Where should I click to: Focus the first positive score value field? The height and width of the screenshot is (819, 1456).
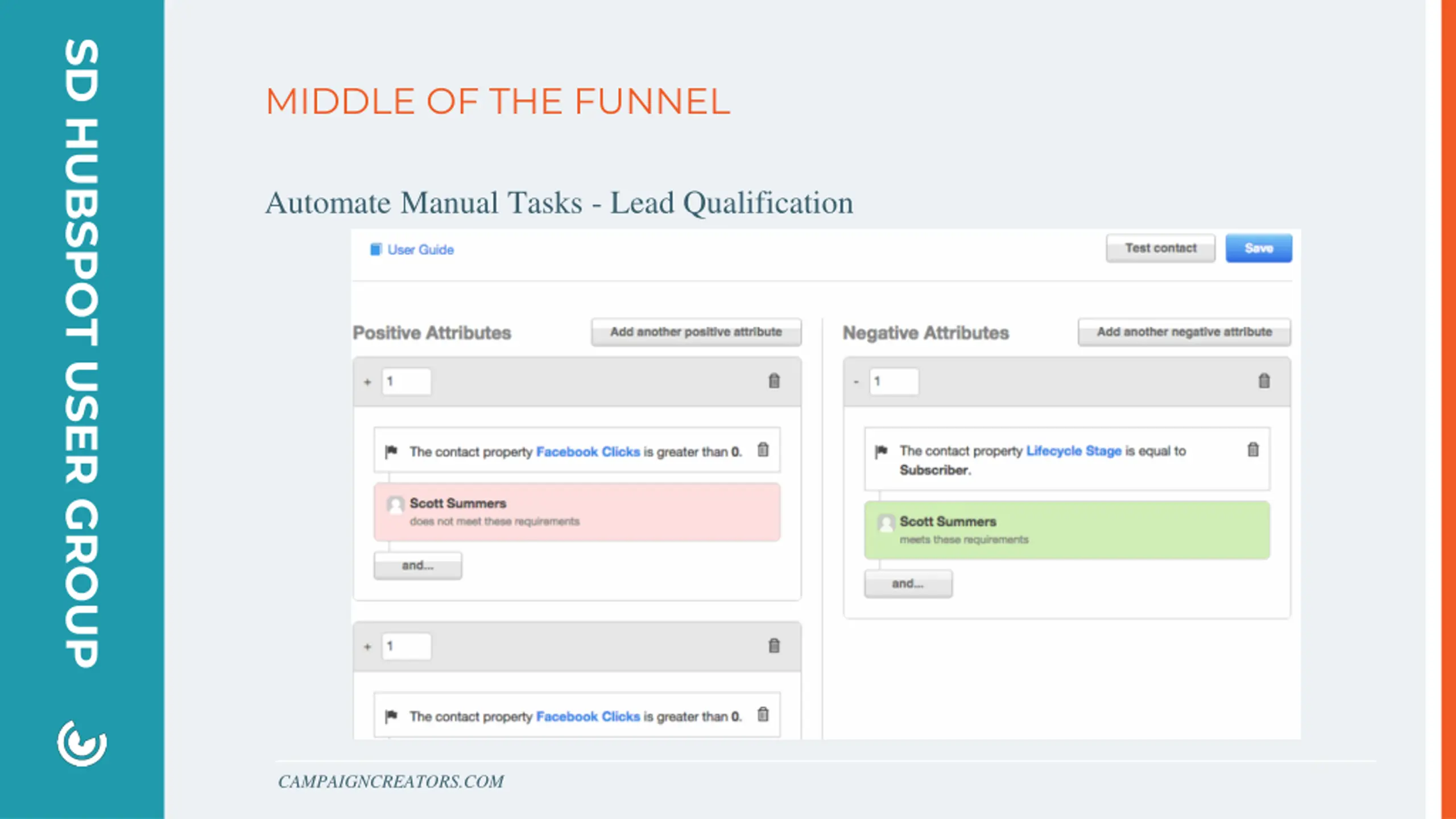point(407,381)
